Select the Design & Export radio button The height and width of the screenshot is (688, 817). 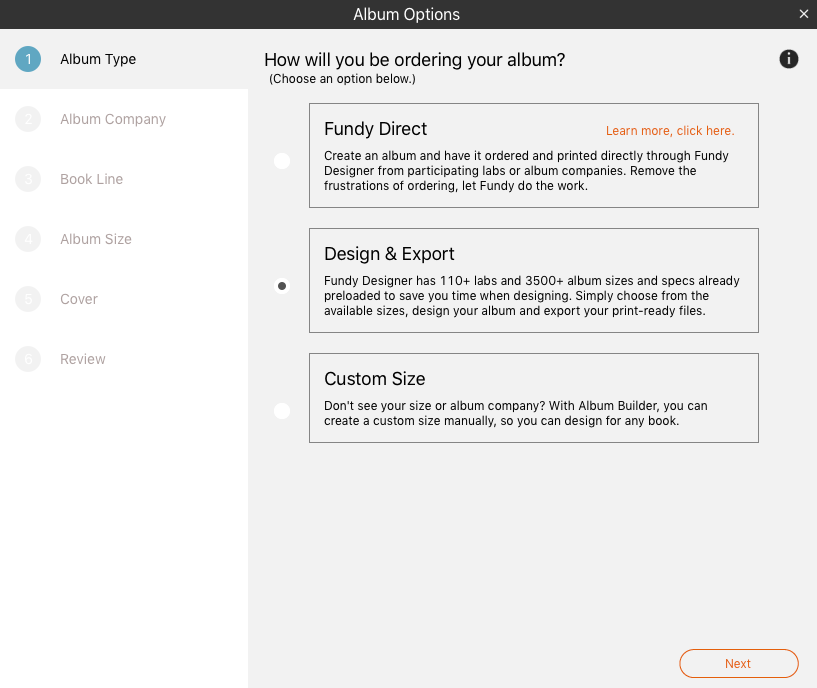tap(282, 286)
